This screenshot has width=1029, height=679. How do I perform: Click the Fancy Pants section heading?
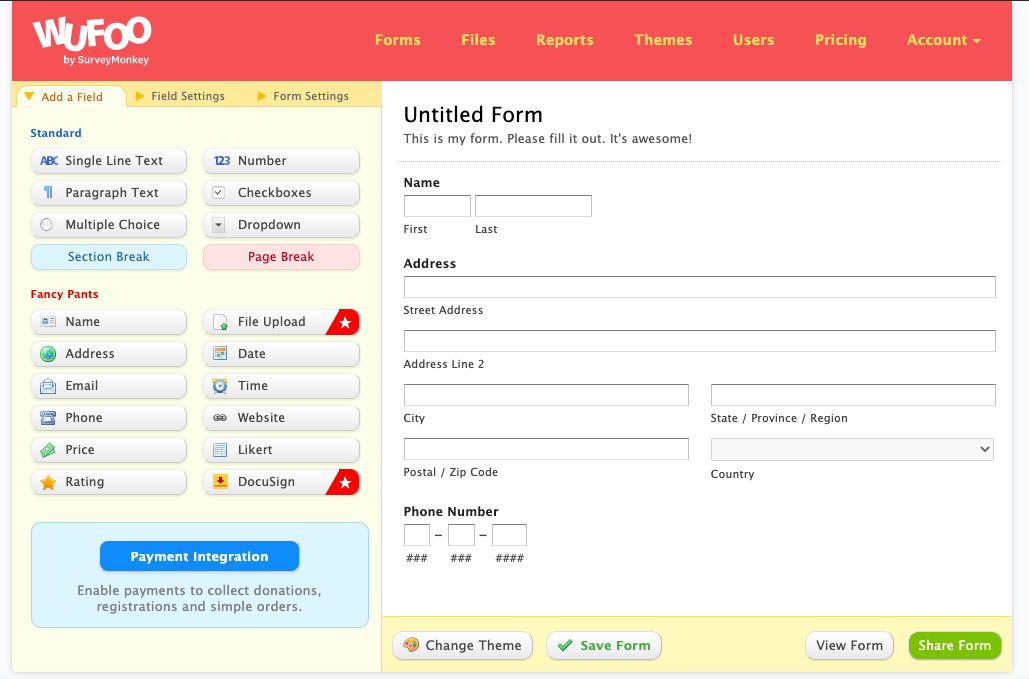tap(64, 295)
